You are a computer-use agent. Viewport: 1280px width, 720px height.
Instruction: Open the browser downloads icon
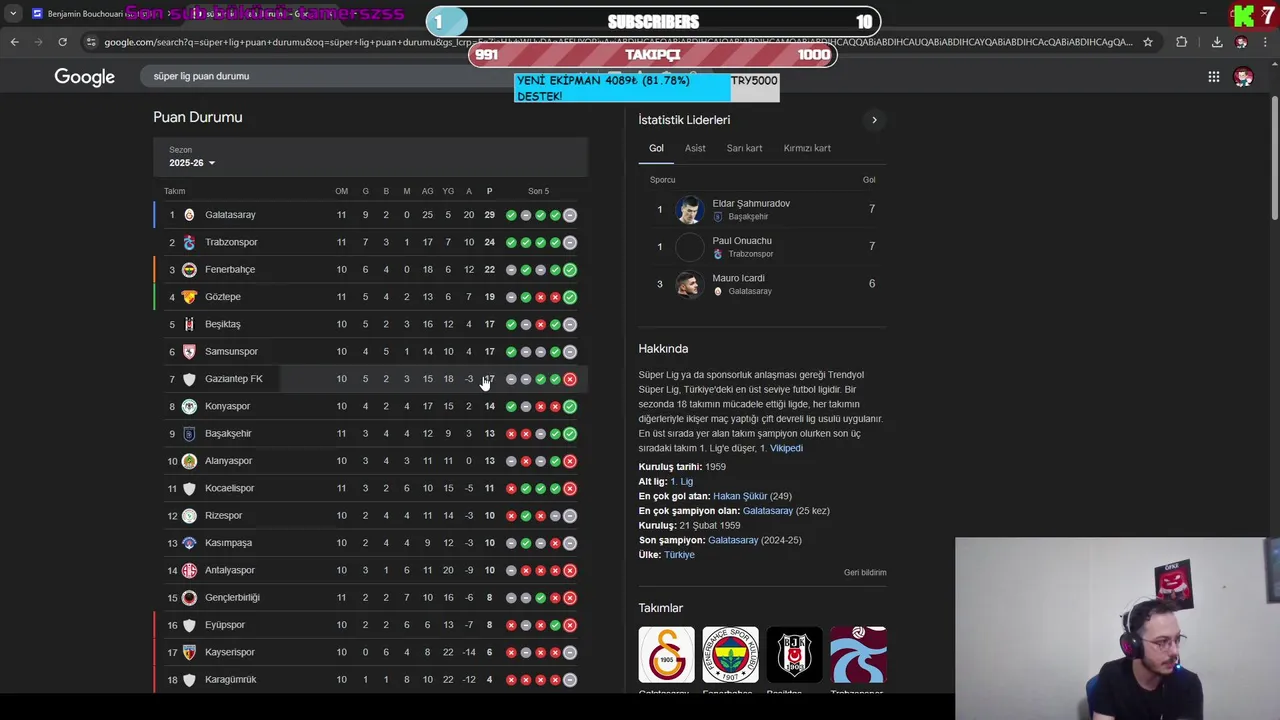[x=1217, y=42]
